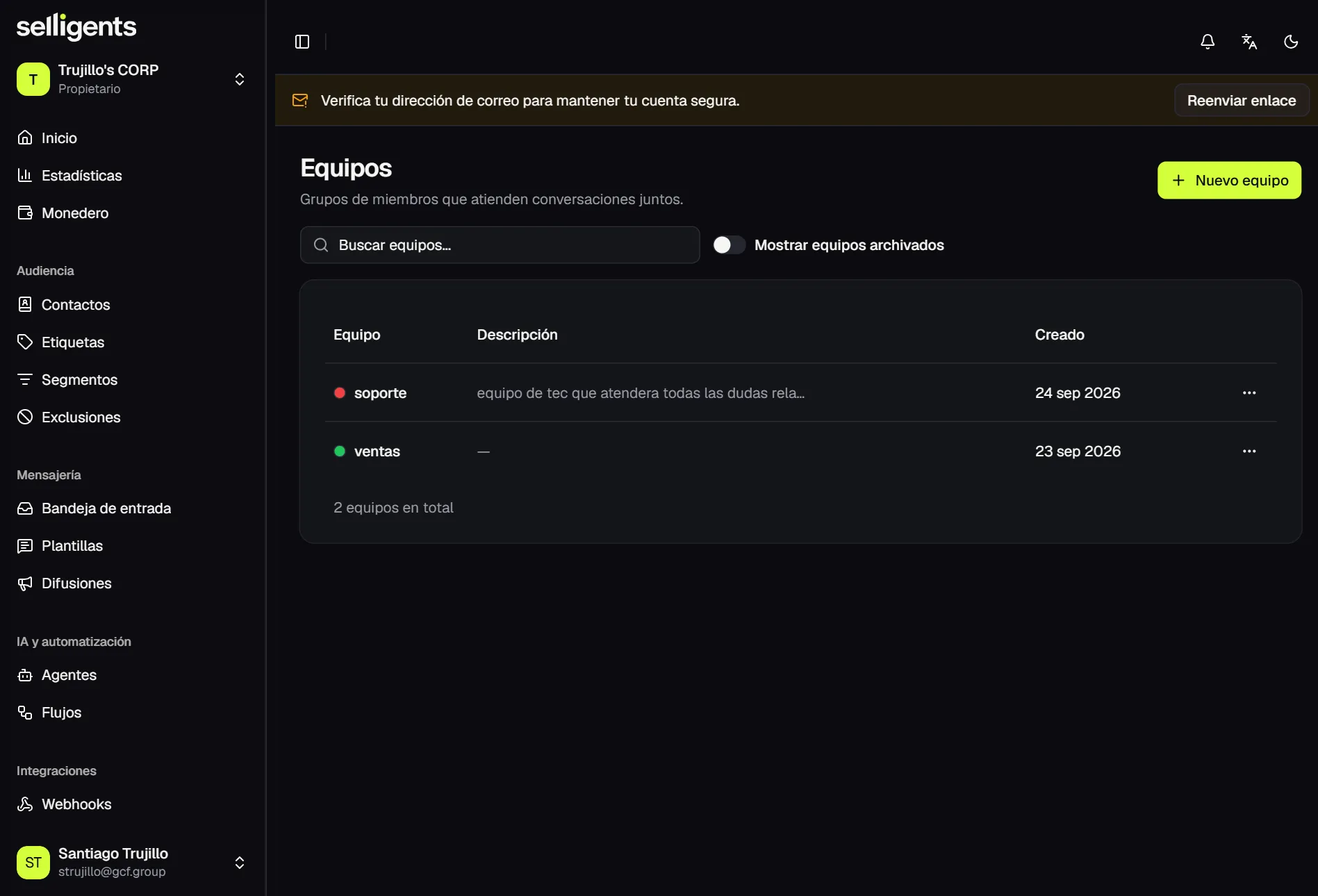This screenshot has height=896, width=1318.
Task: Toggle the sidebar collapse icon
Action: click(302, 42)
